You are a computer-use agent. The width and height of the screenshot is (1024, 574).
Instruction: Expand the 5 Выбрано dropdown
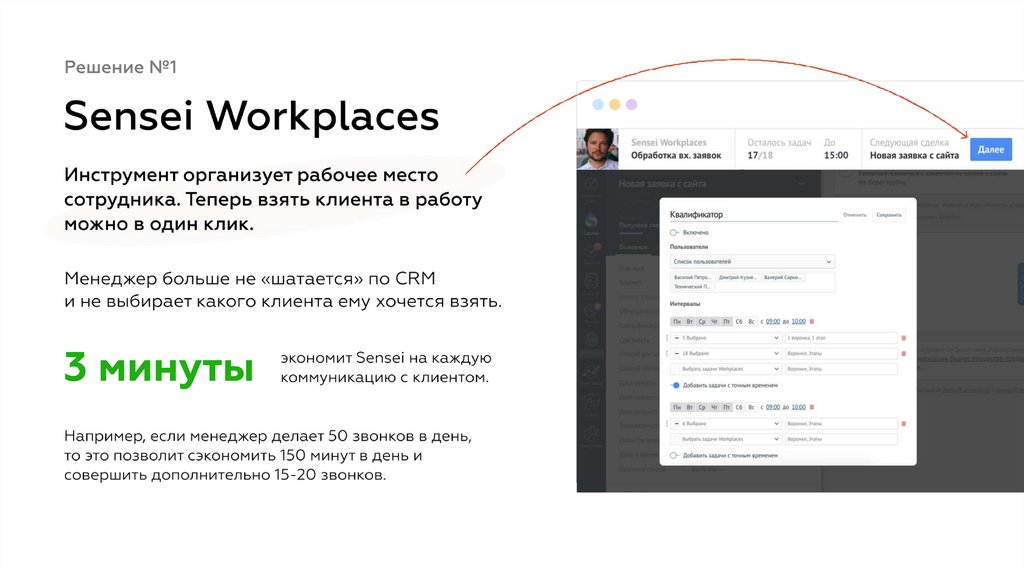727,338
